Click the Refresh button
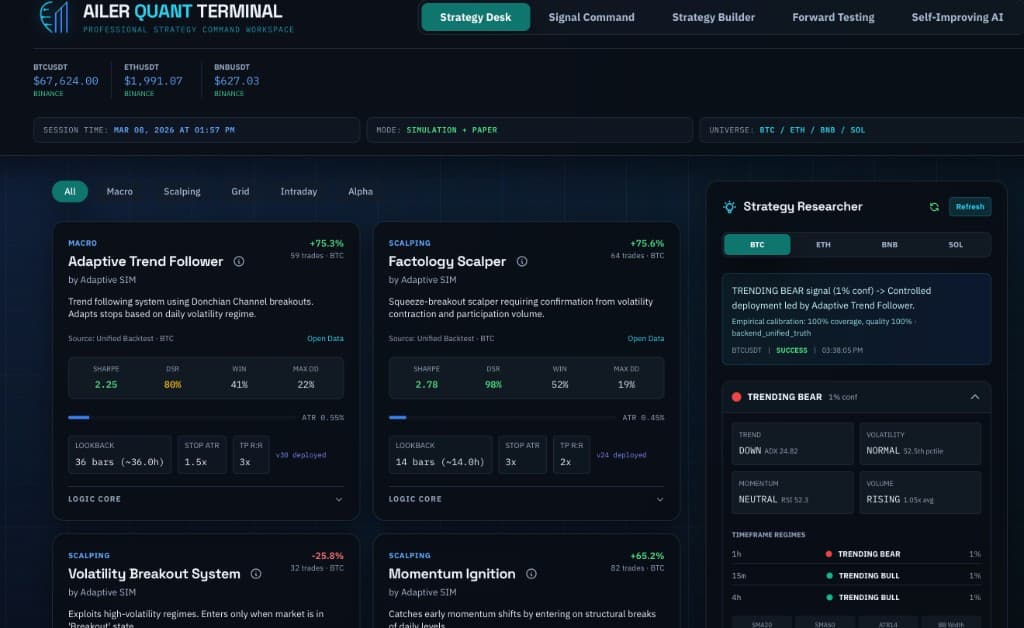Screen dimensions: 1024x628 coord(969,206)
